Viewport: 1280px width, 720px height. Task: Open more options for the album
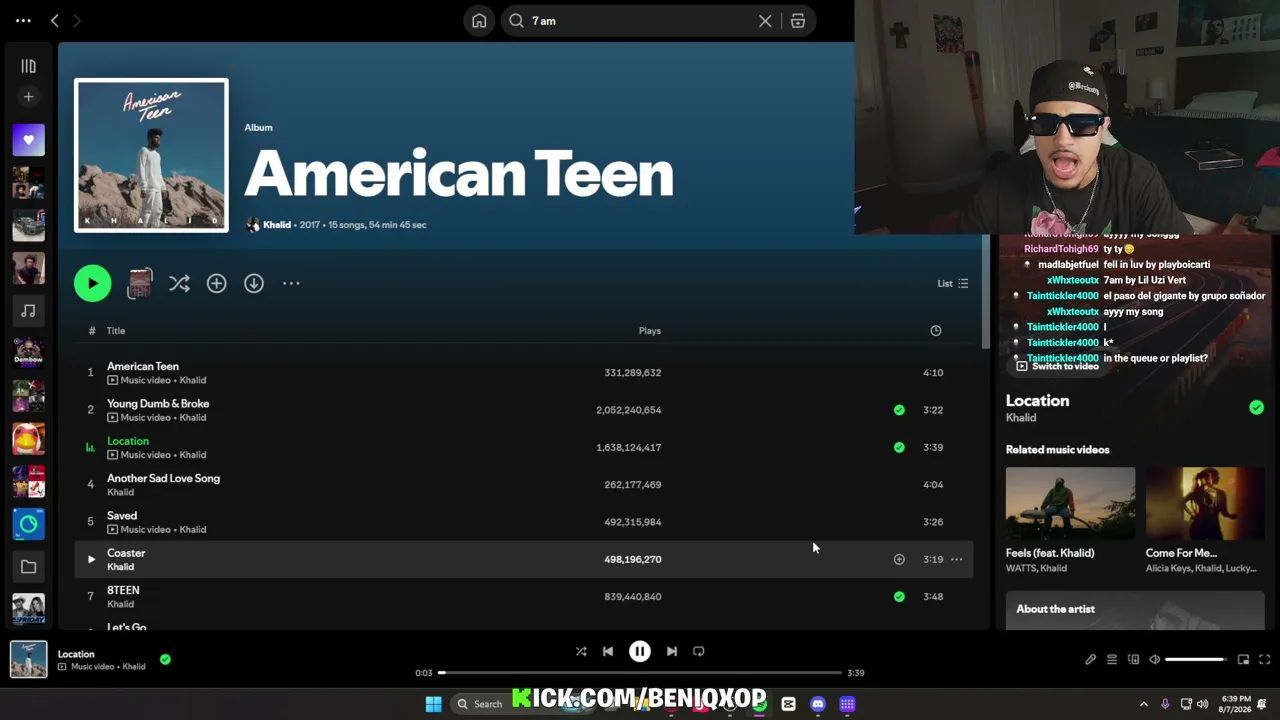click(291, 283)
